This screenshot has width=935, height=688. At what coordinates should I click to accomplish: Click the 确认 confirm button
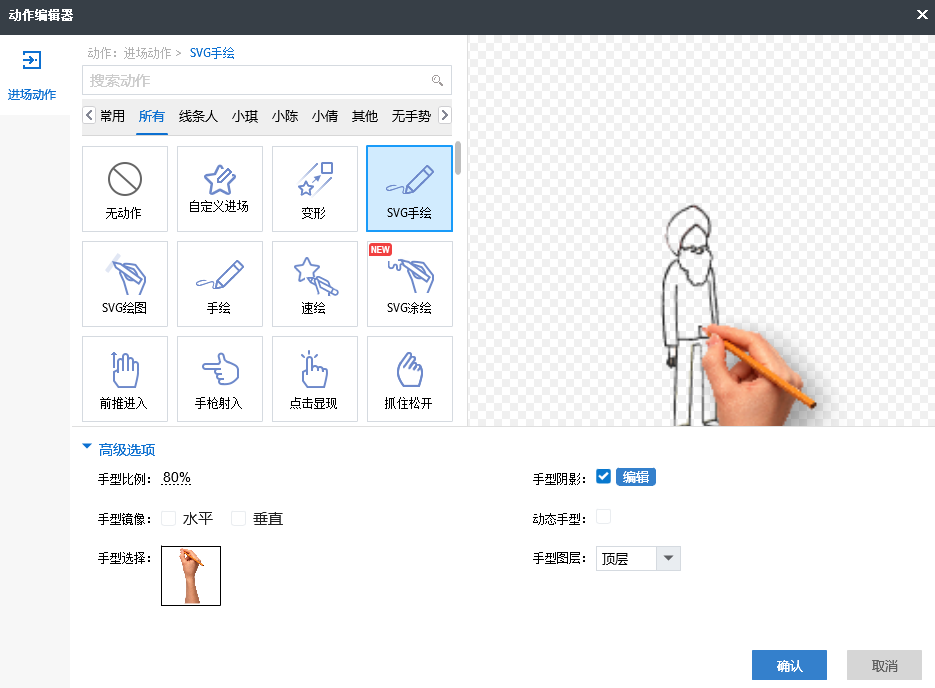click(789, 666)
